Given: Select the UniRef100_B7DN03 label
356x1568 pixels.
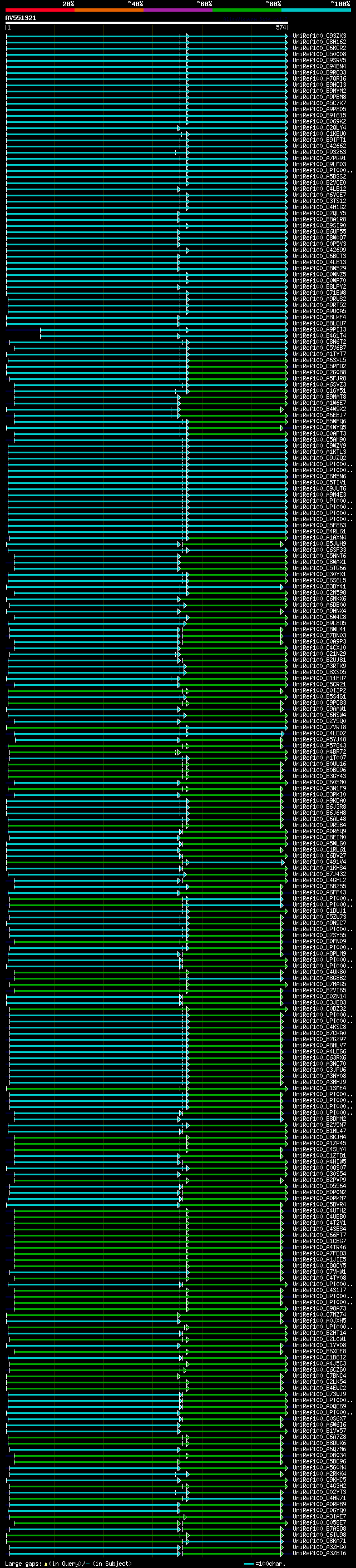Looking at the screenshot, I should (x=319, y=635).
